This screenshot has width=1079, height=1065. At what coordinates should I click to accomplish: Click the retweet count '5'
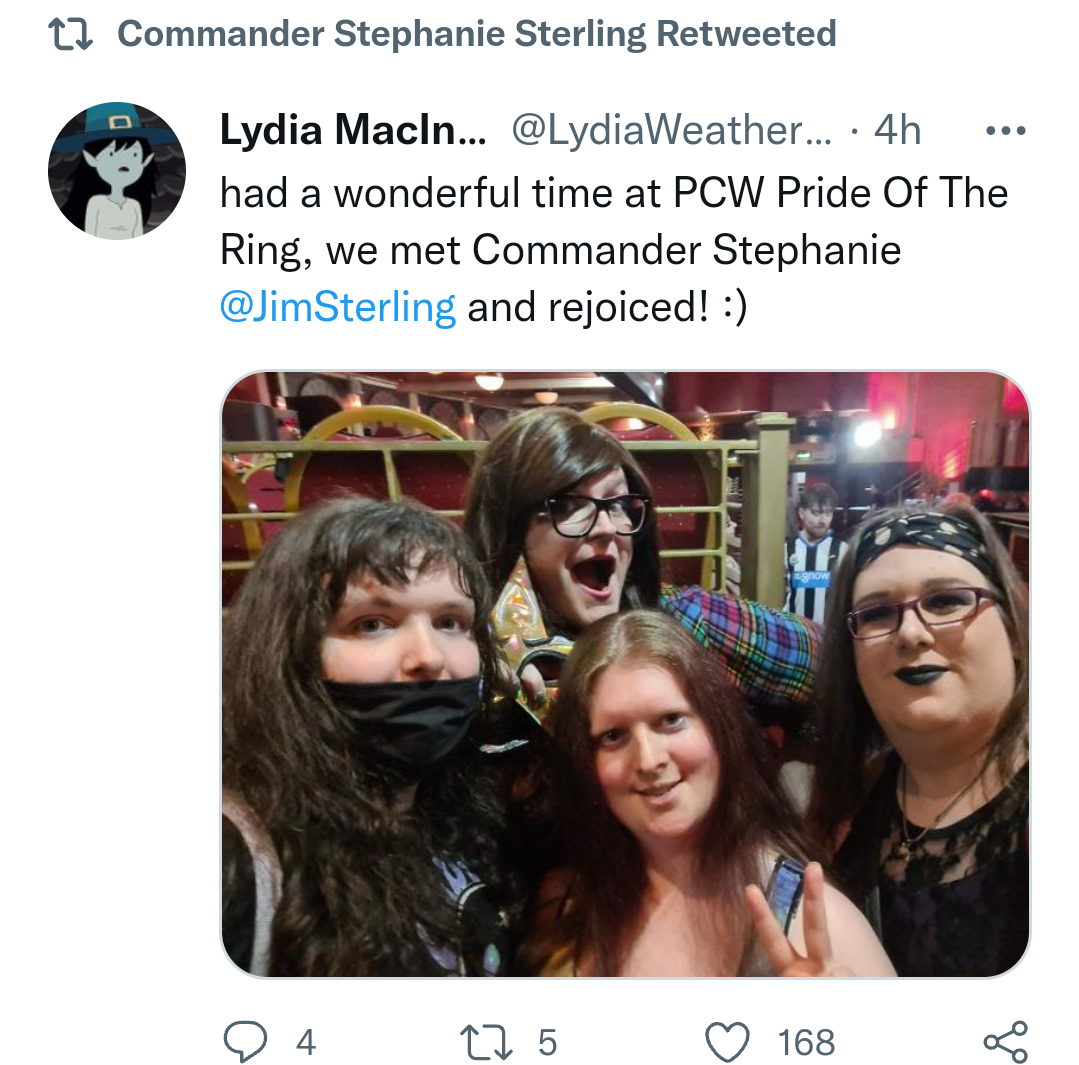(x=547, y=1042)
